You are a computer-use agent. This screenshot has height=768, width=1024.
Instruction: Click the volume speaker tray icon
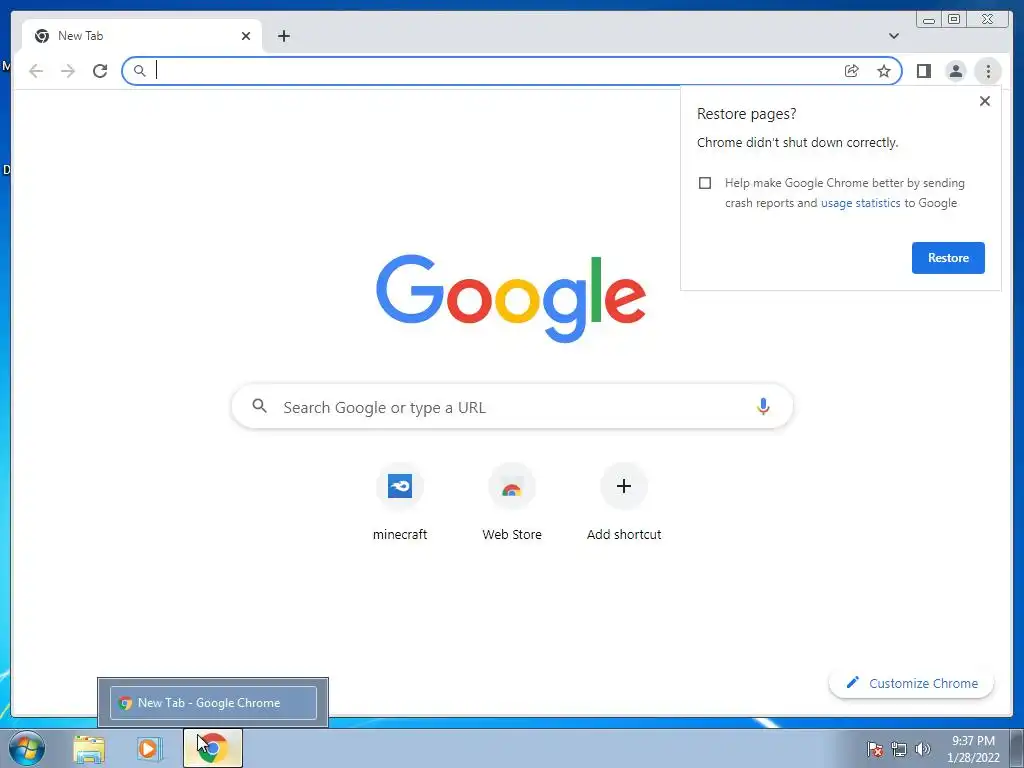(923, 749)
